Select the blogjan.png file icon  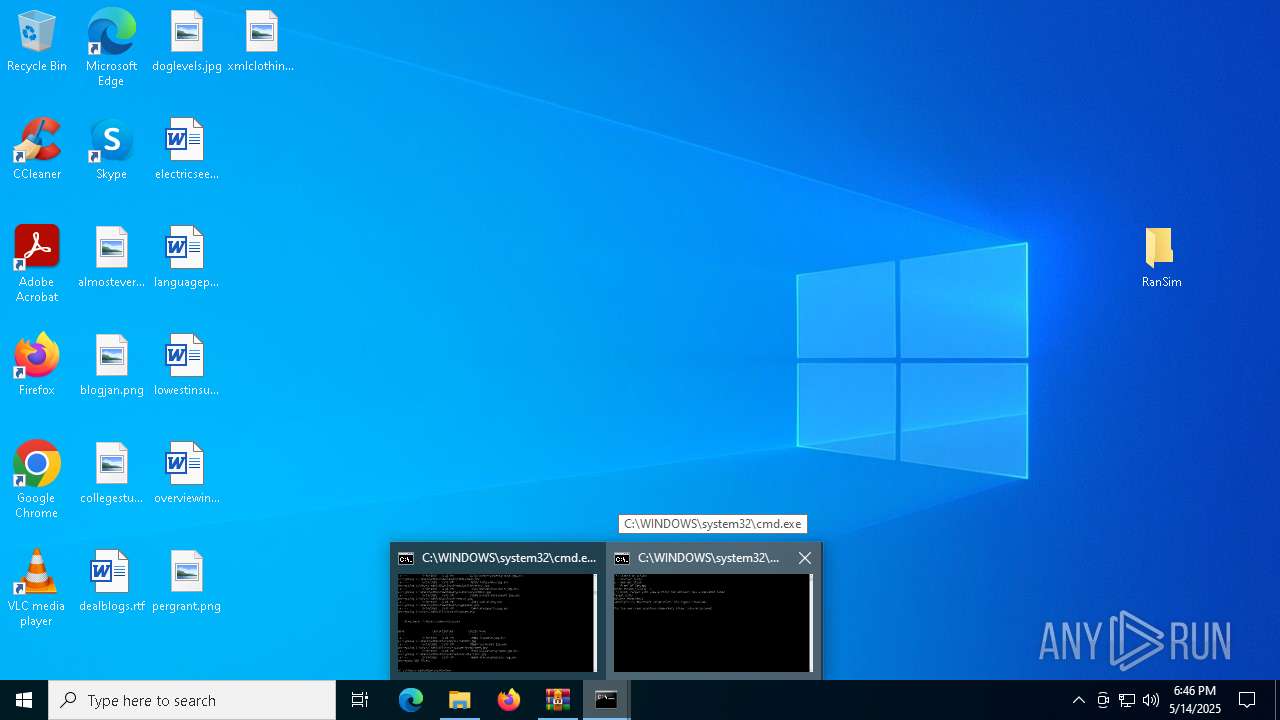(x=112, y=366)
